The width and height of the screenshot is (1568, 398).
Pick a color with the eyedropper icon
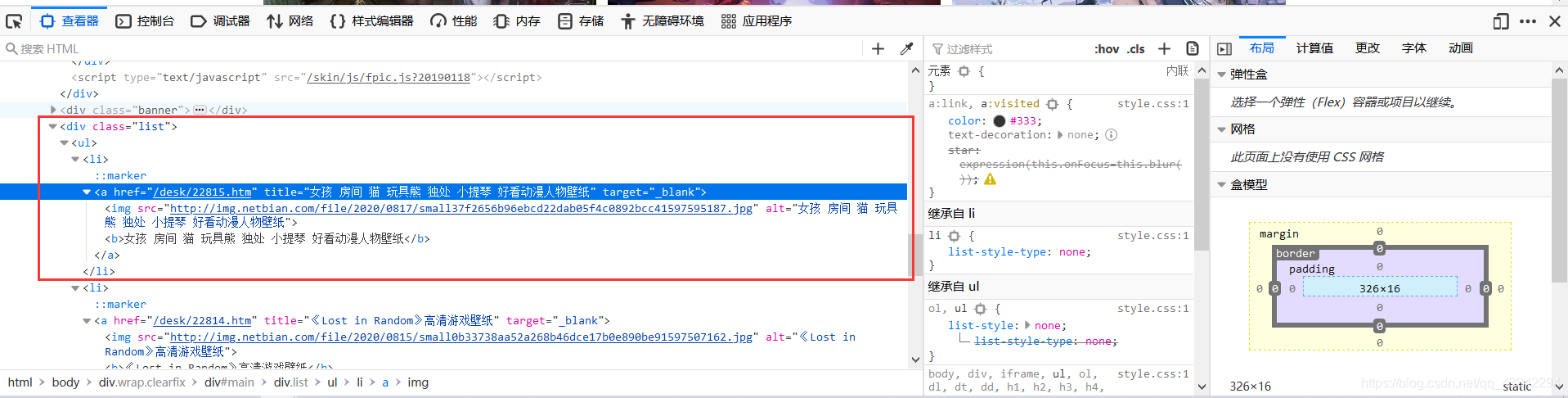coord(906,49)
